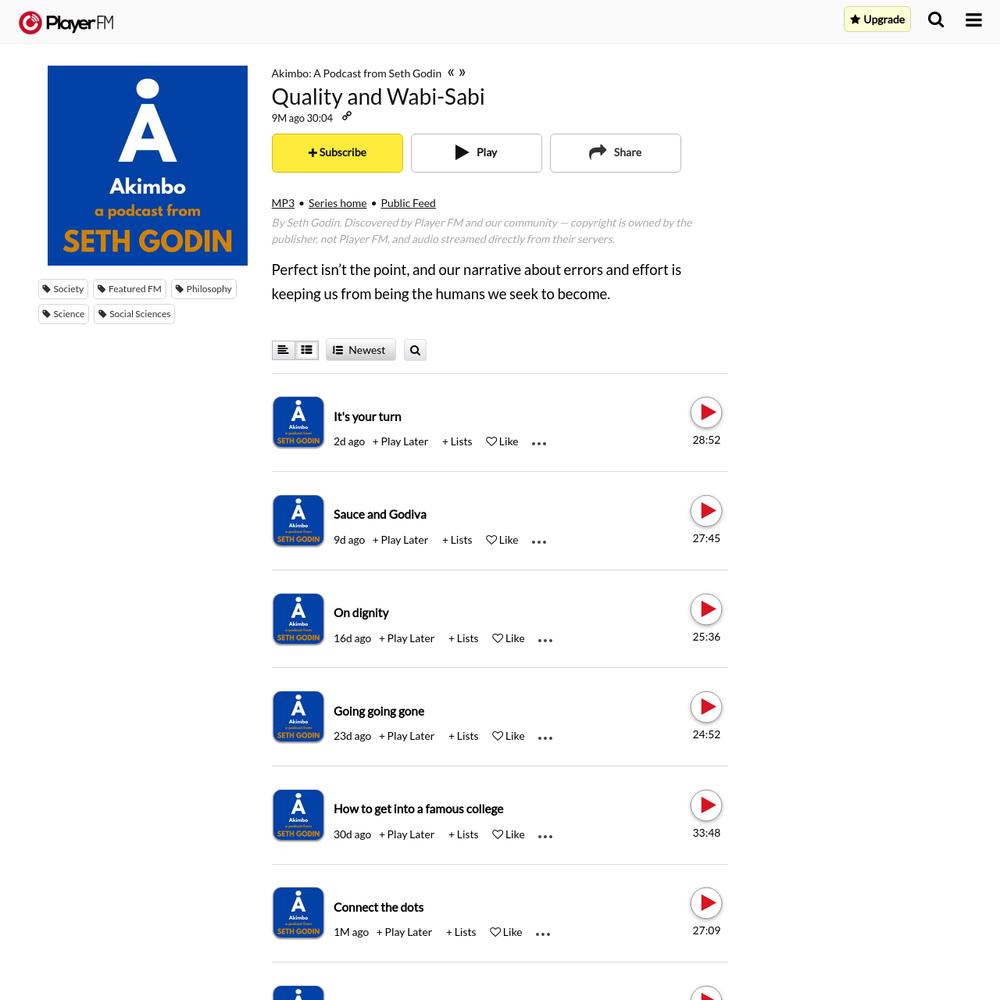
Task: Add Sauce and Godiva to Play Later
Action: click(x=400, y=540)
